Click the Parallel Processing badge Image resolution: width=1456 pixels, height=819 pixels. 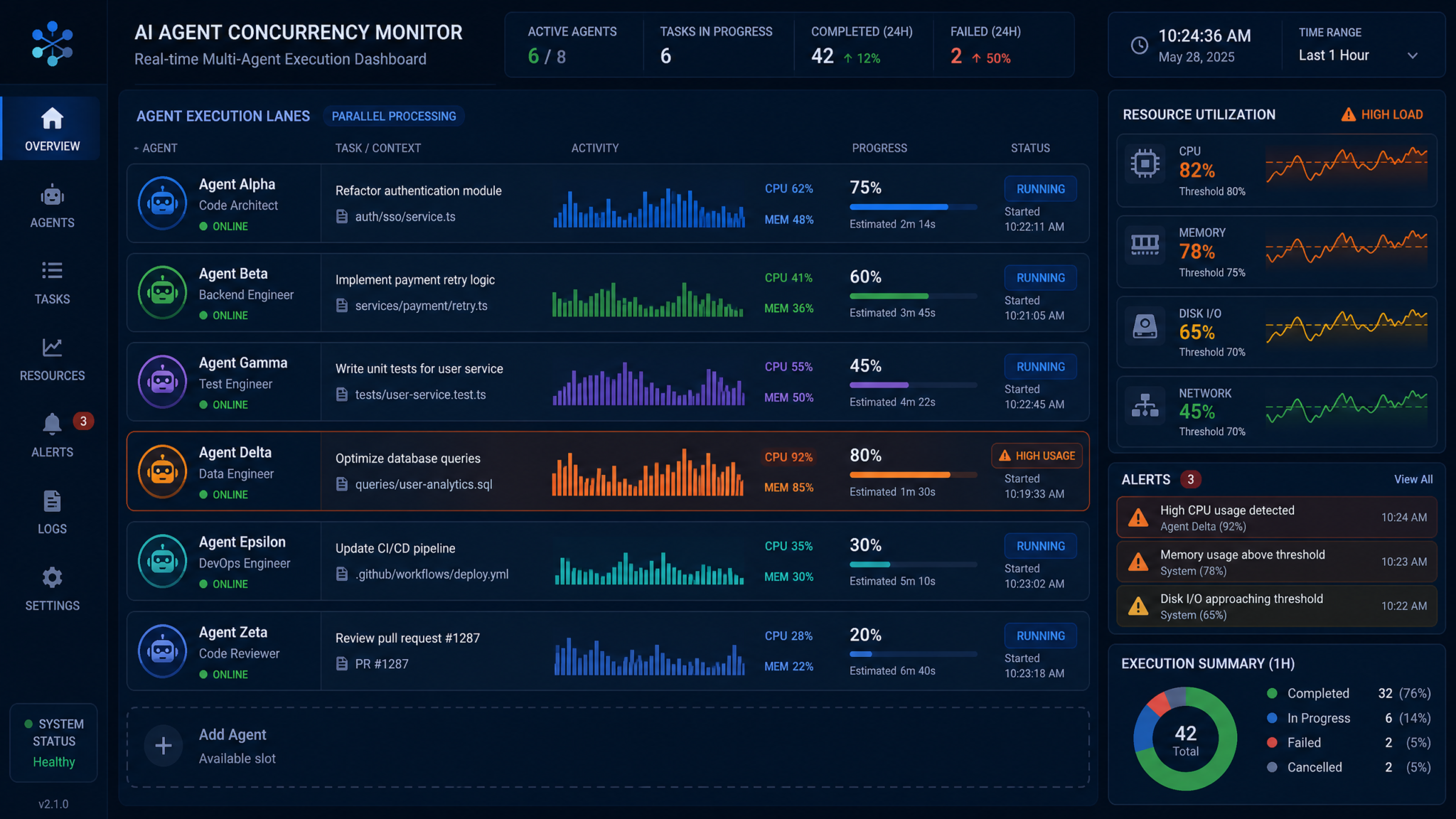(394, 116)
